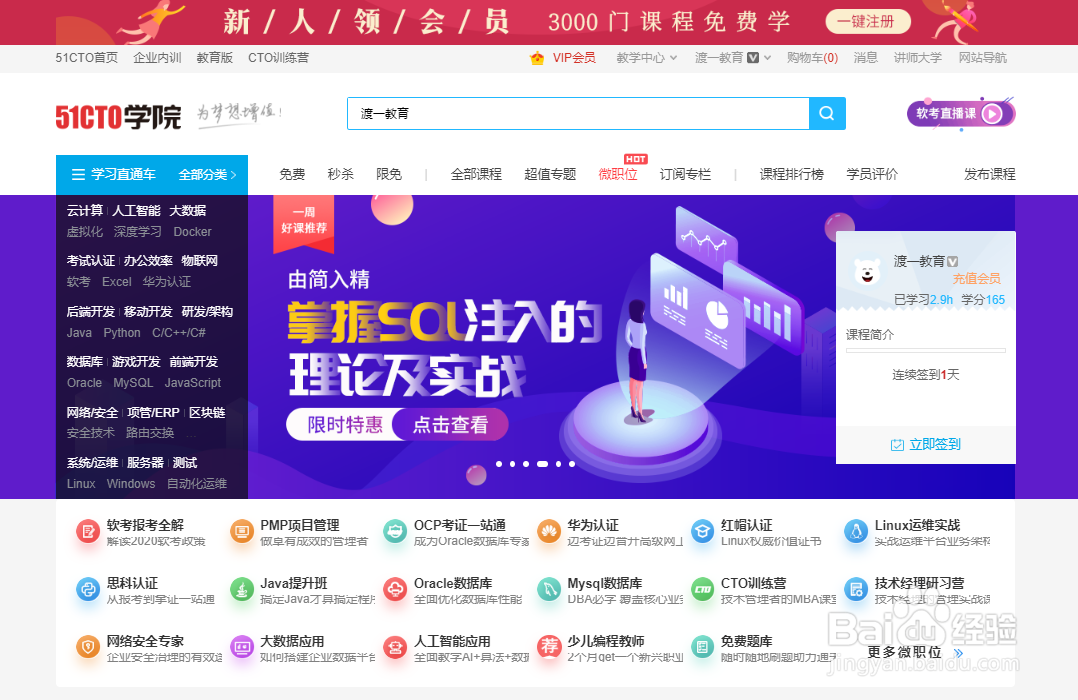Screen dimensions: 1078x700
Task: Click the 点击查看 banner button
Action: pyautogui.click(x=450, y=425)
